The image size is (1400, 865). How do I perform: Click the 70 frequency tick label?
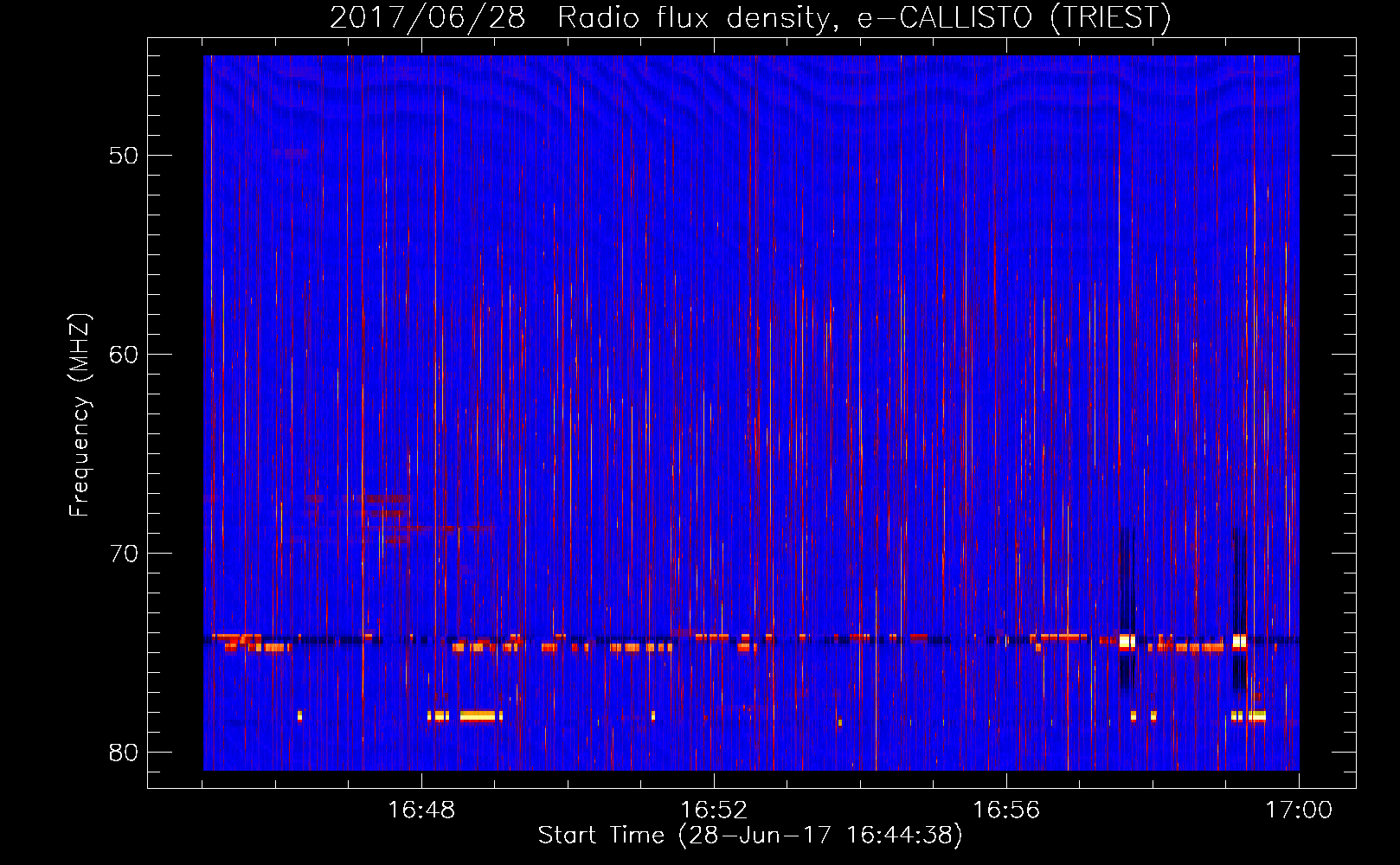124,554
